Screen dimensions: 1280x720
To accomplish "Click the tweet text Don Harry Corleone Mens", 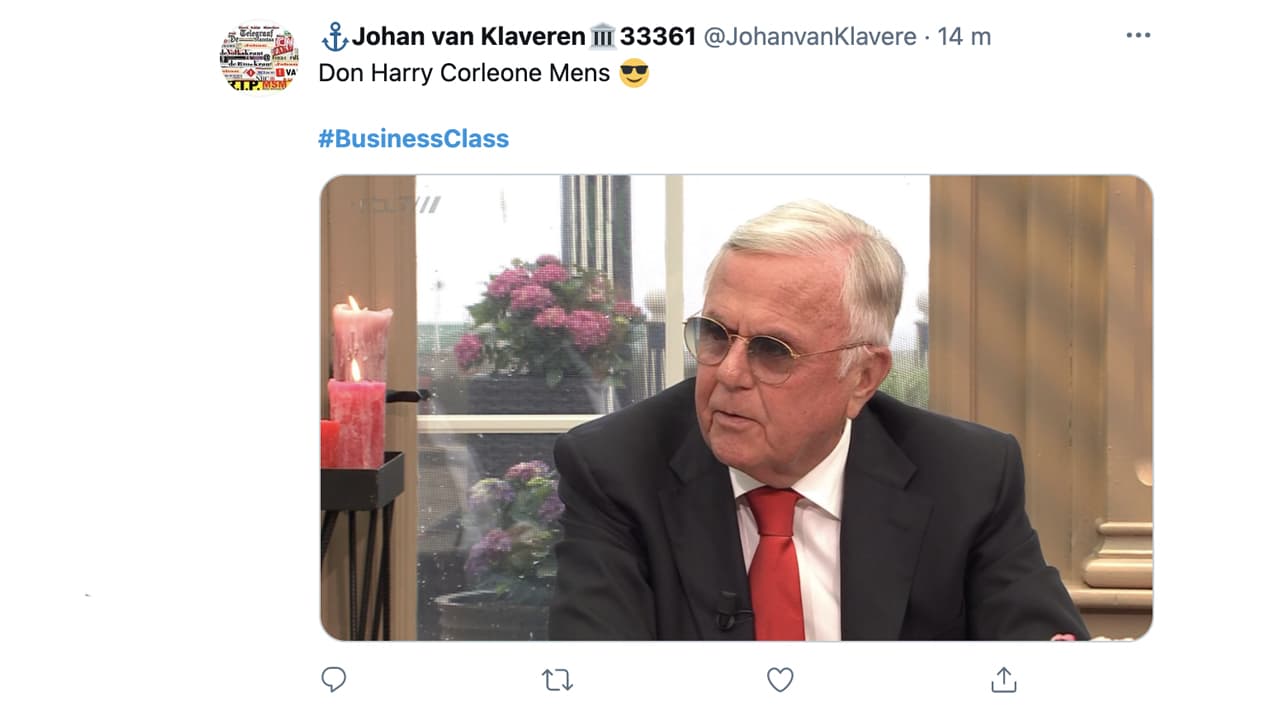I will [464, 73].
